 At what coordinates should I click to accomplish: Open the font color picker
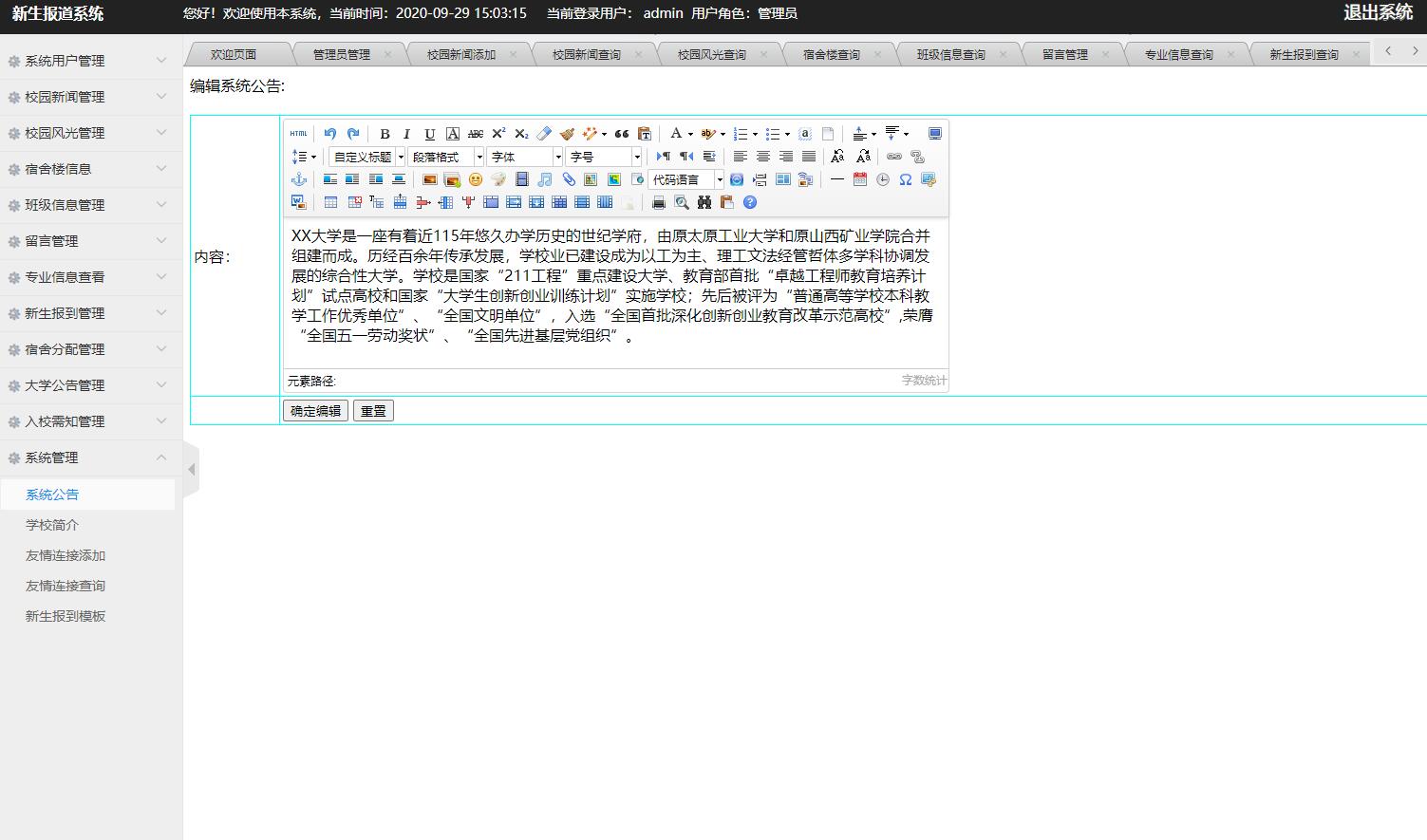[678, 133]
